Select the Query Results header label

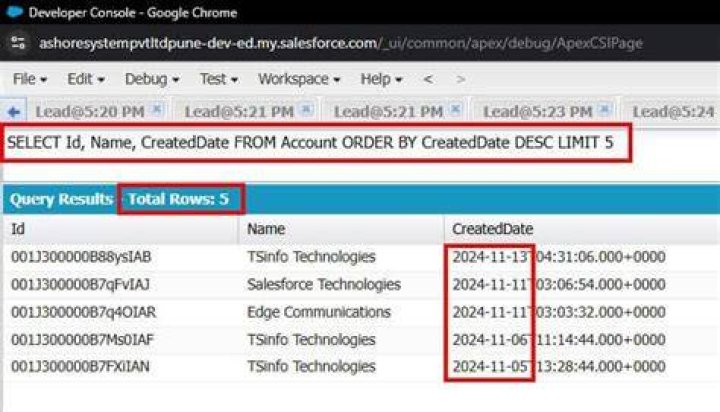click(61, 199)
